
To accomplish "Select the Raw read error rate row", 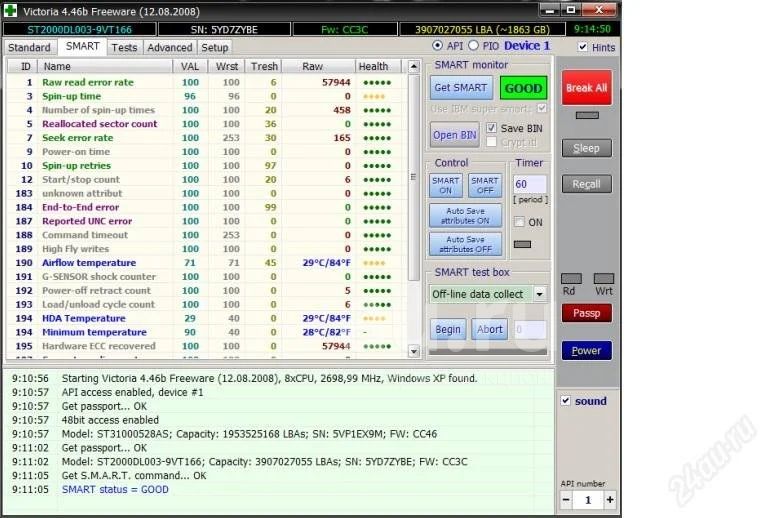I will (x=207, y=82).
